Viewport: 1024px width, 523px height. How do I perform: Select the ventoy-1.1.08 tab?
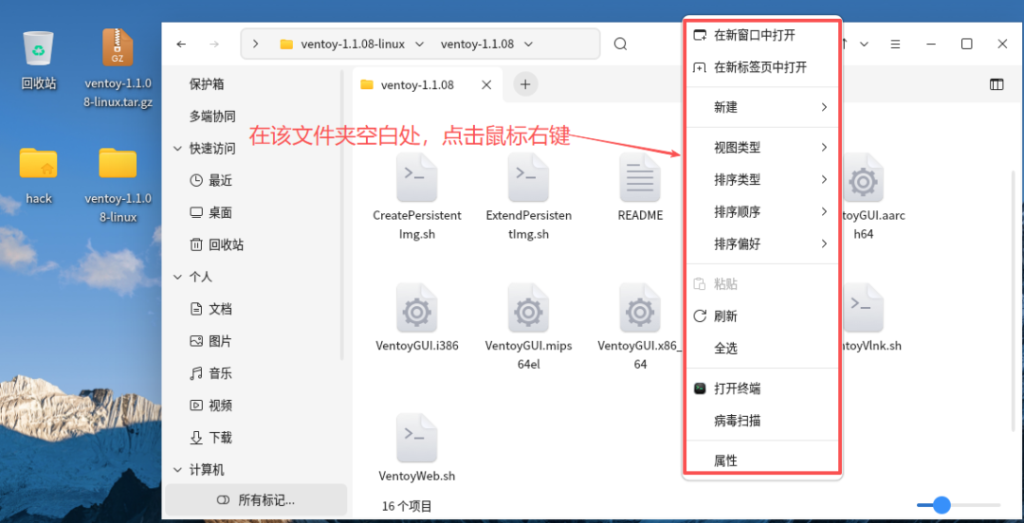[x=427, y=85]
